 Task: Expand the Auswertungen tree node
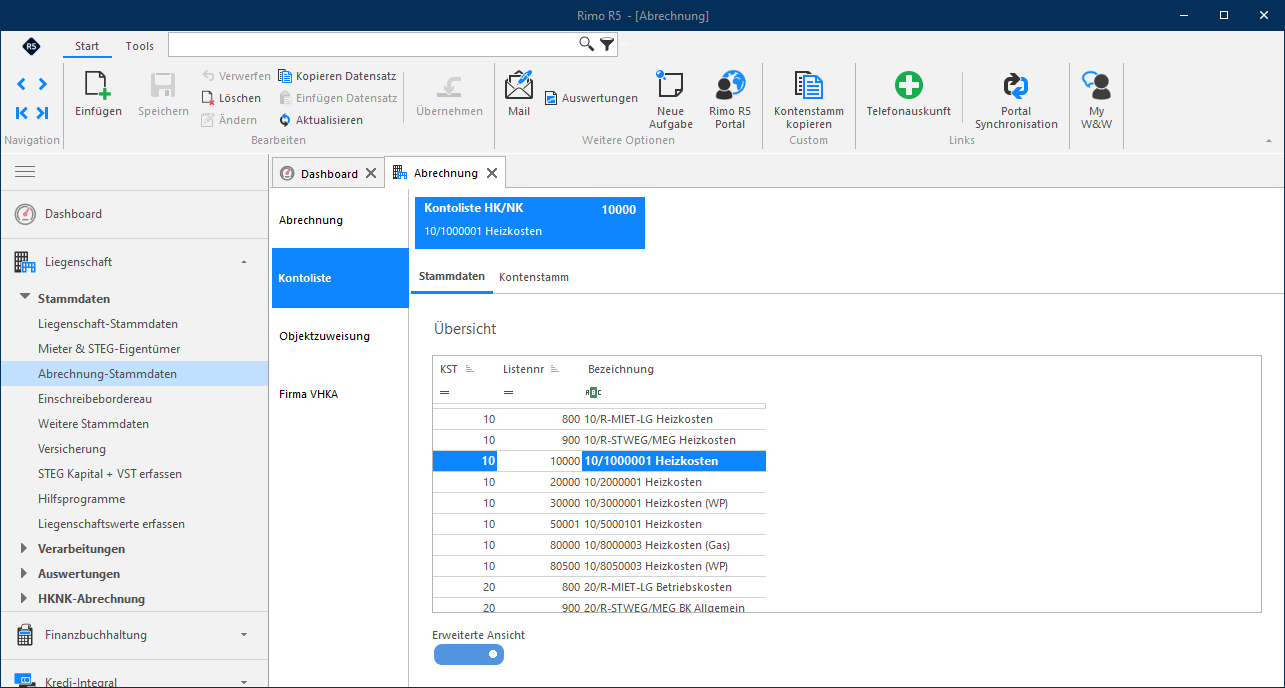(25, 573)
